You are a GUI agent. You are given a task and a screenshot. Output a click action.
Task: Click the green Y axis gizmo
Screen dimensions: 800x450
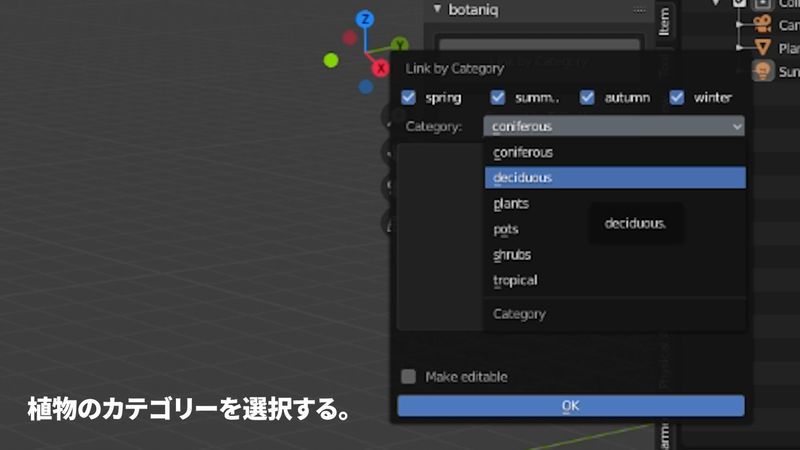400,44
